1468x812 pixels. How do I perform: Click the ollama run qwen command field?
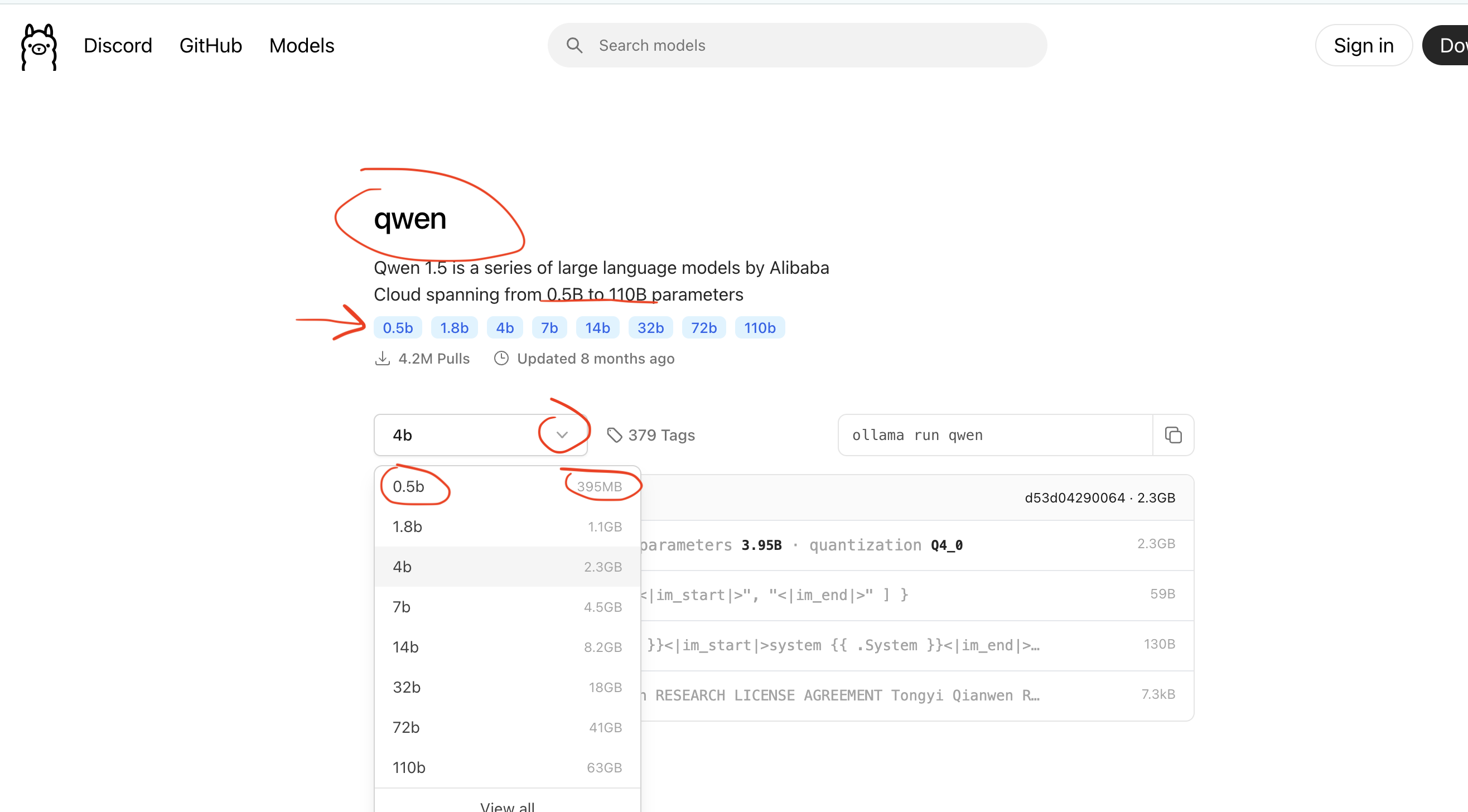995,436
